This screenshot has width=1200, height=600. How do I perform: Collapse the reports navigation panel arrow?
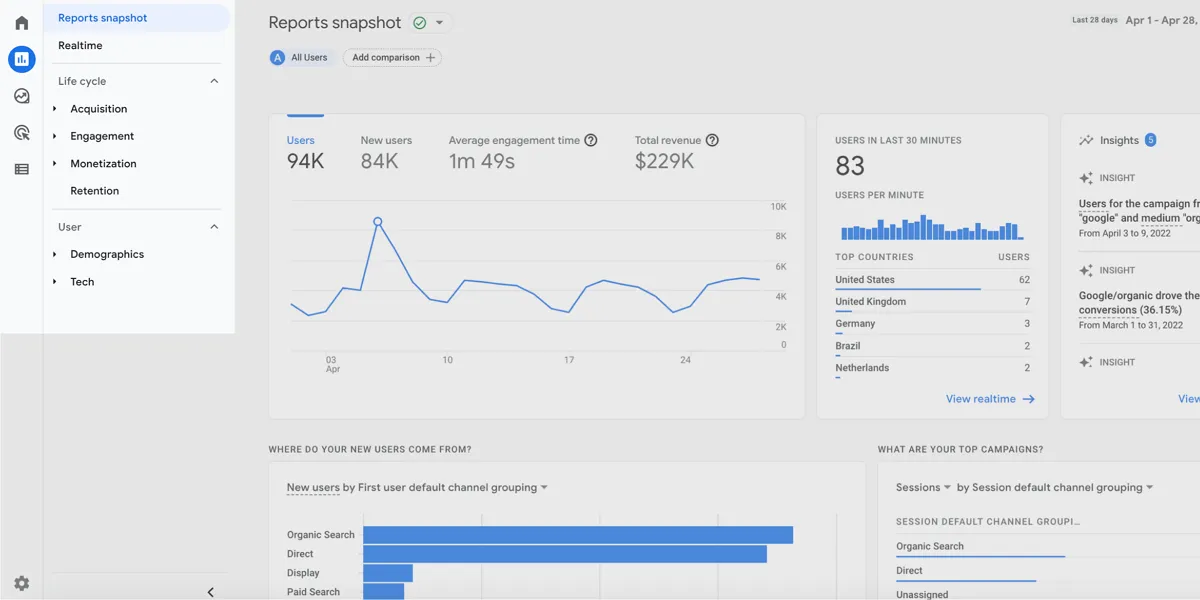(210, 592)
